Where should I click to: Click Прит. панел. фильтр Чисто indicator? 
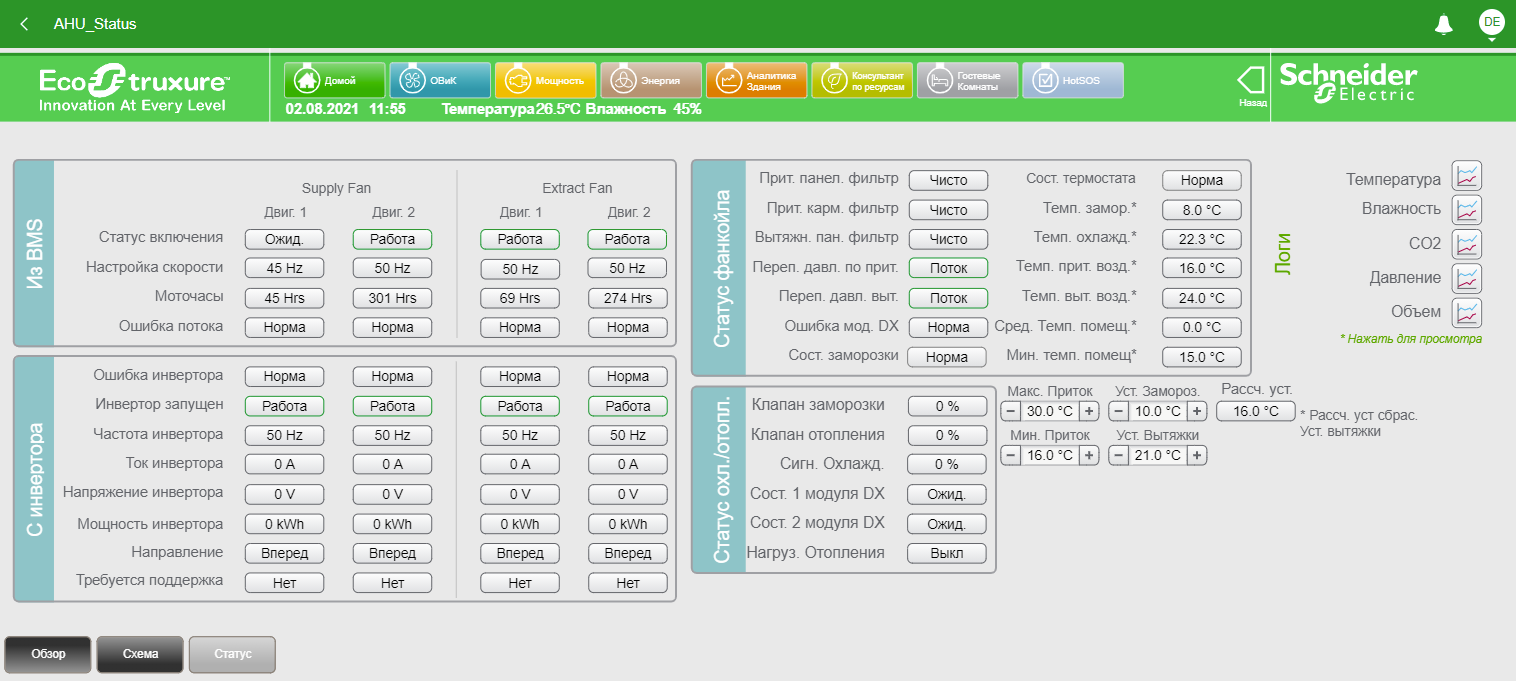pos(948,180)
